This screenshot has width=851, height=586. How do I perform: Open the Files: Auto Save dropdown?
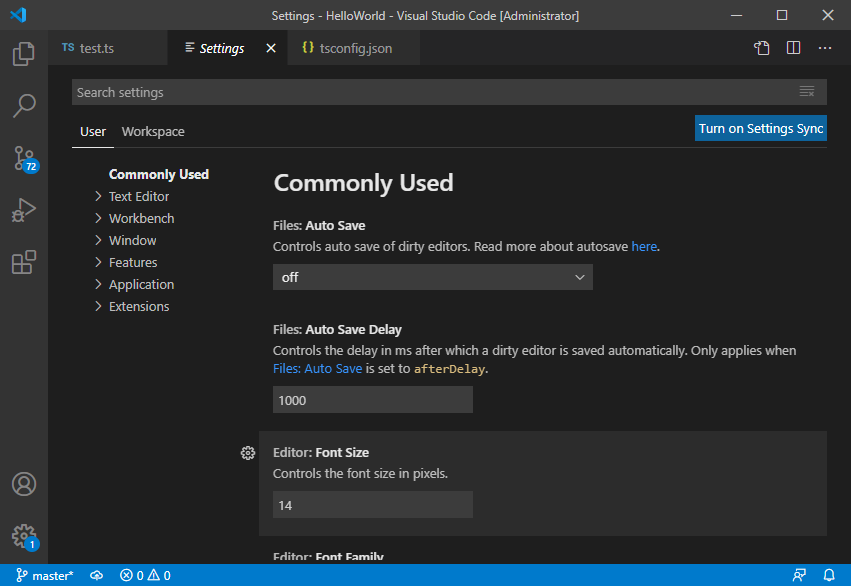(432, 277)
